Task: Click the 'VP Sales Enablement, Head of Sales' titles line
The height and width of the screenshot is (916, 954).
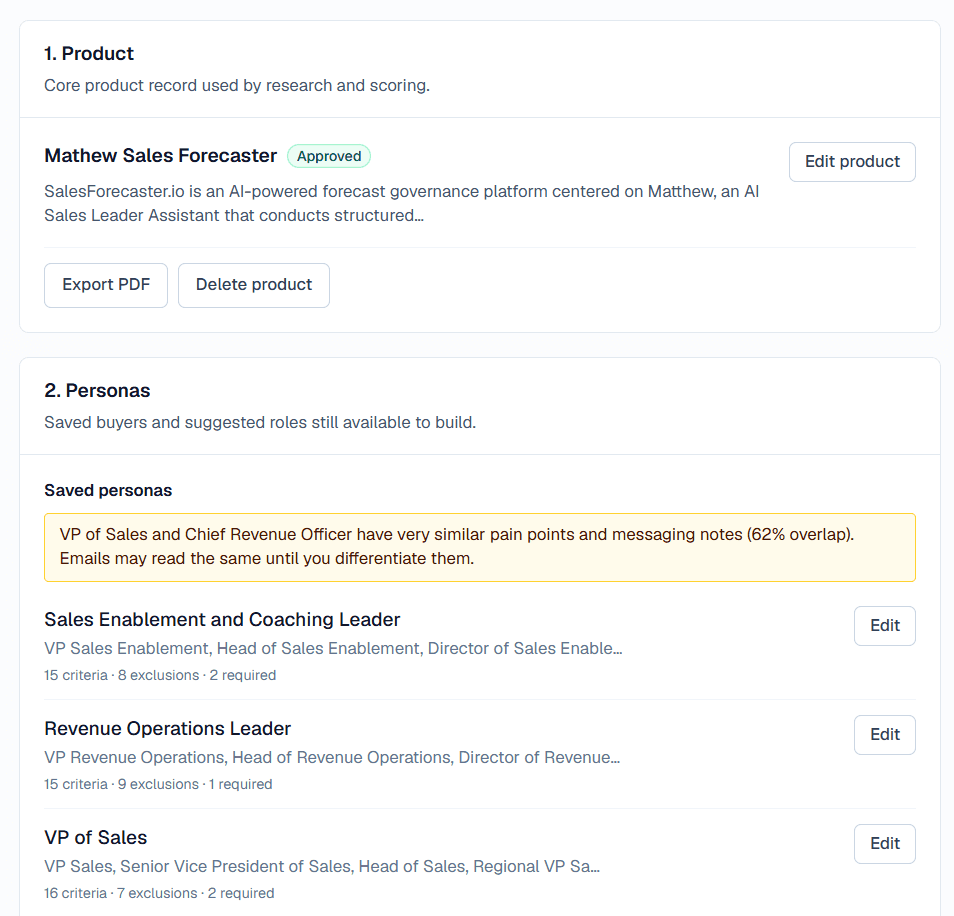Action: pos(333,648)
